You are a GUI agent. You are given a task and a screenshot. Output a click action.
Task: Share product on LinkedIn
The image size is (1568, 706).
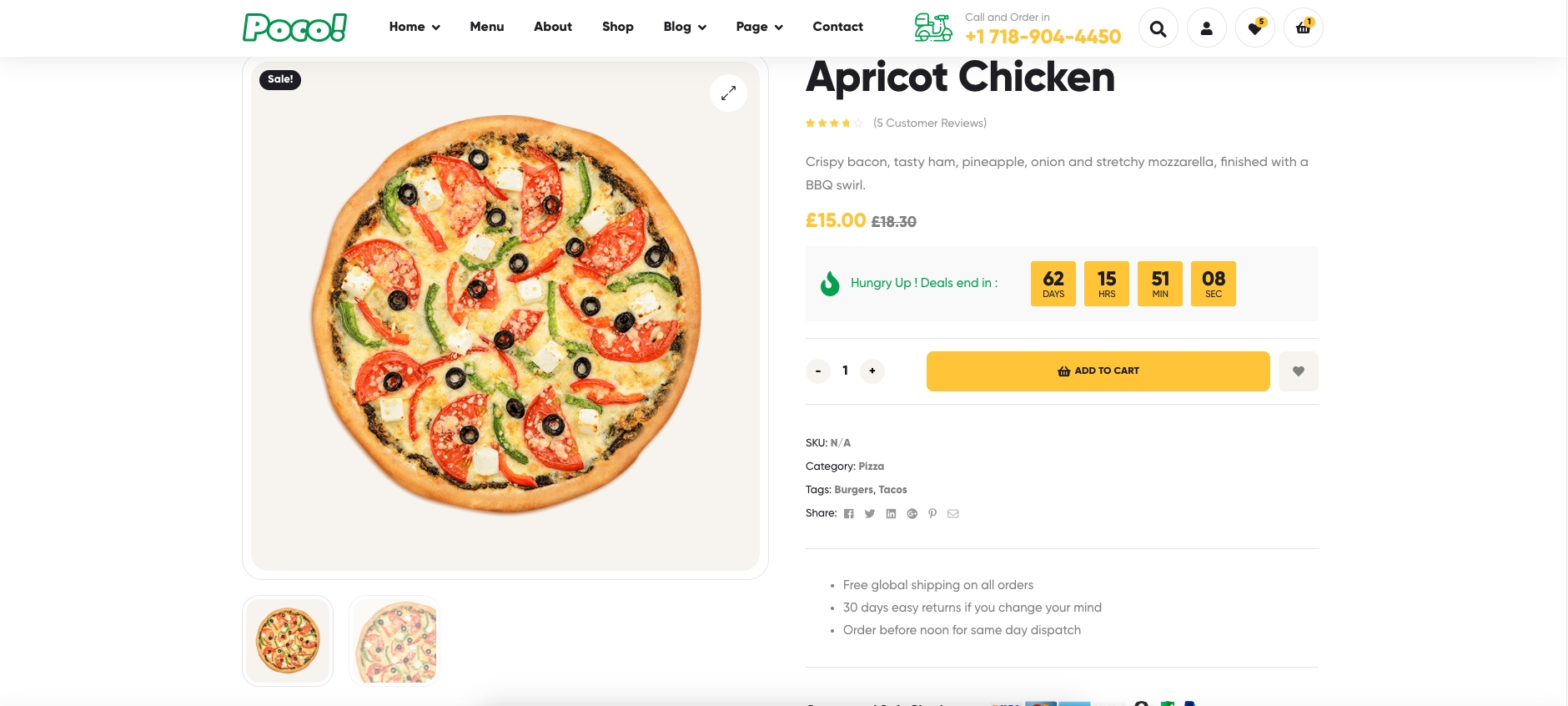891,514
